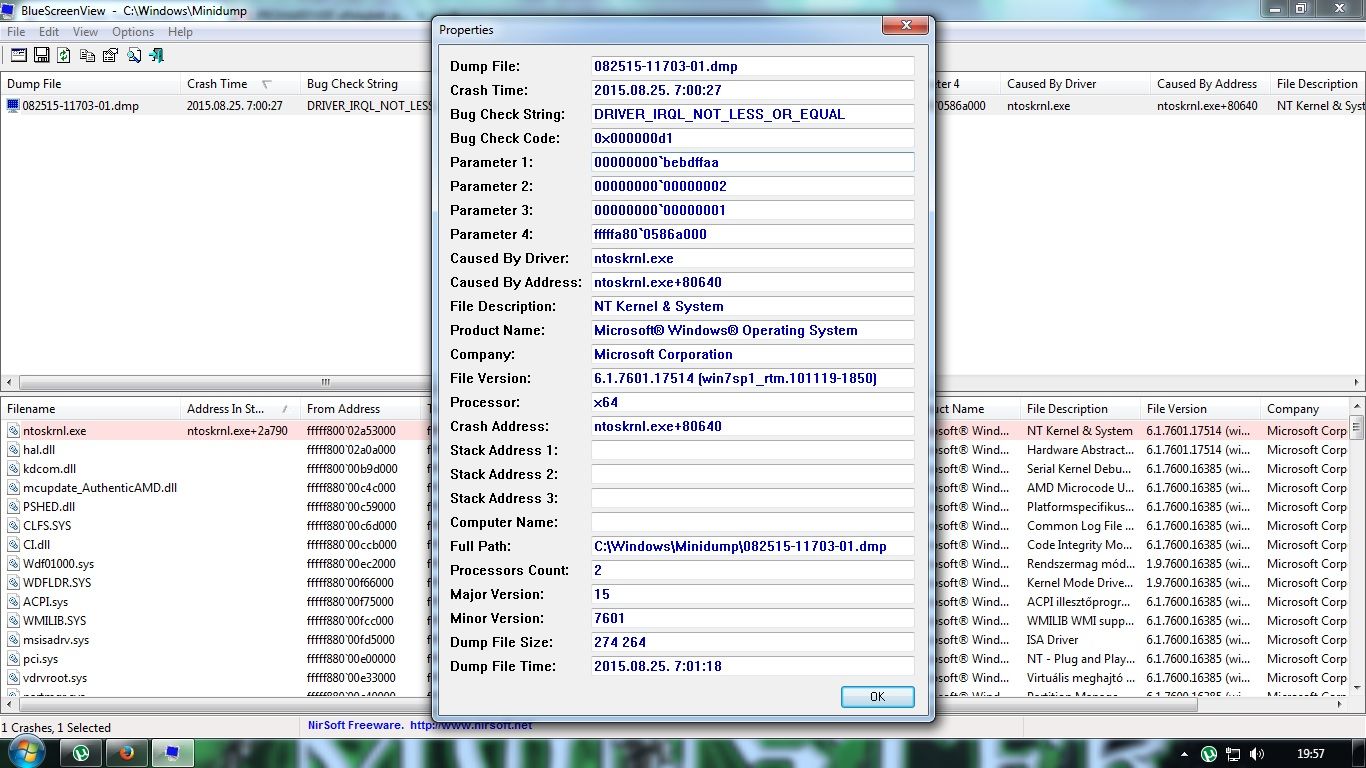This screenshot has width=1366, height=768.
Task: Open the network icon in the system tray
Action: 1234,754
